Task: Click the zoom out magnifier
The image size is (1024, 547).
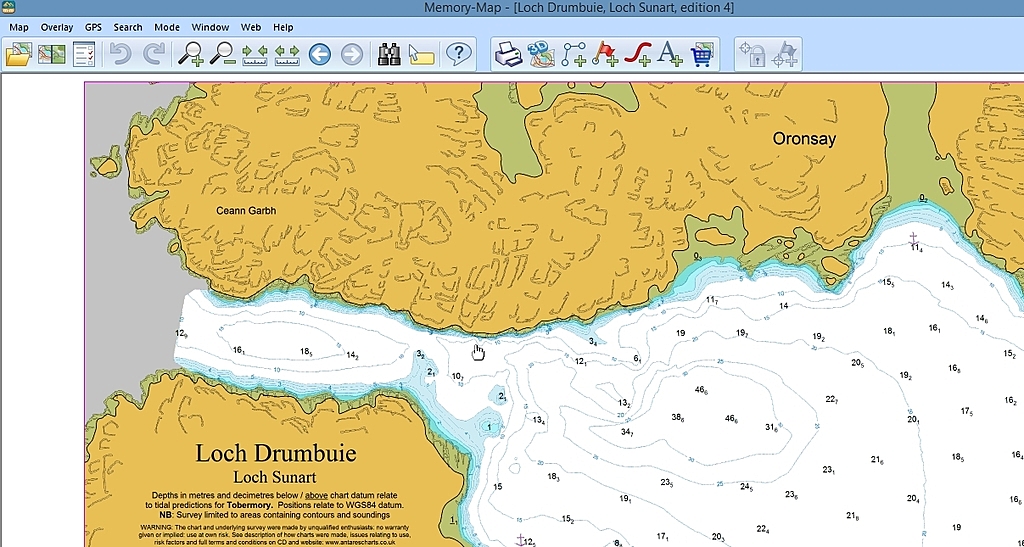Action: tap(222, 54)
